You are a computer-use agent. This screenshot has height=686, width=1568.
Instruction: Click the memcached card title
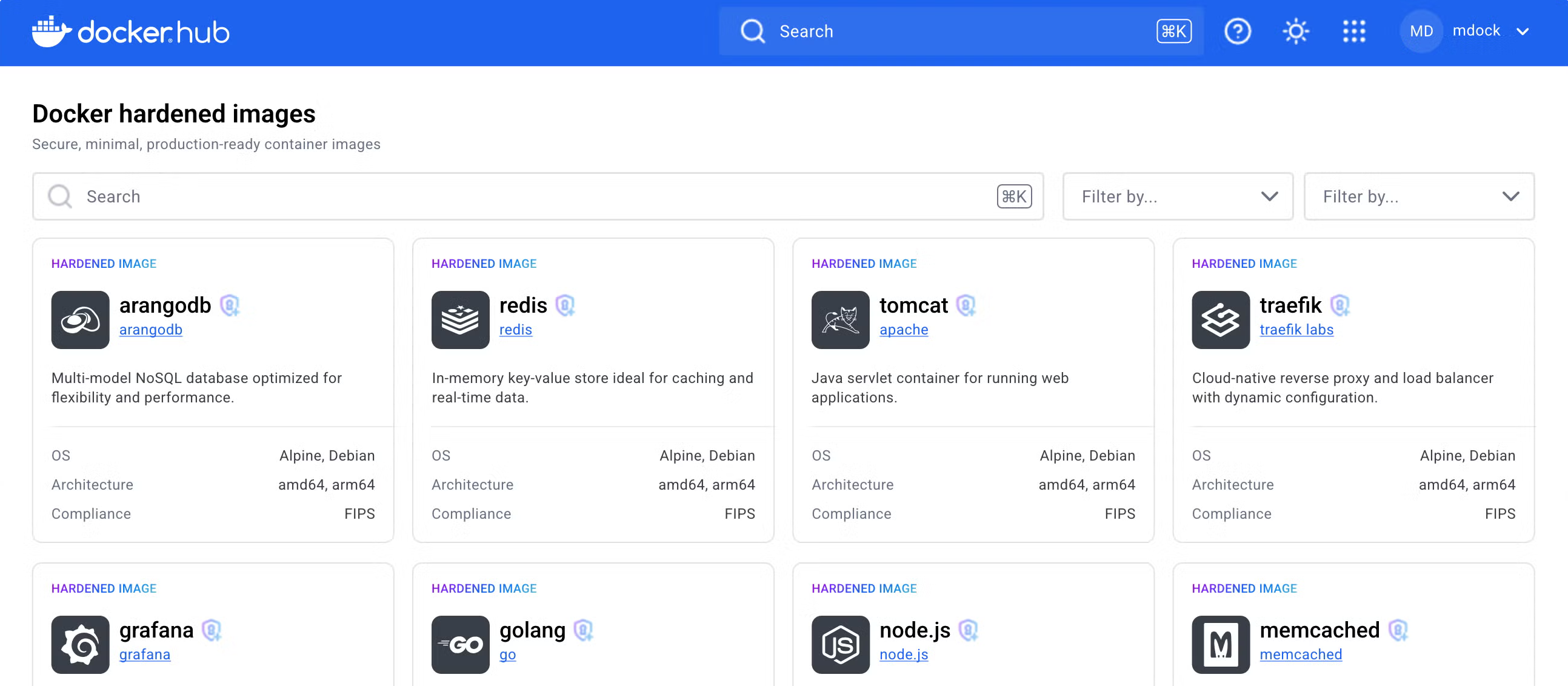pos(1319,631)
